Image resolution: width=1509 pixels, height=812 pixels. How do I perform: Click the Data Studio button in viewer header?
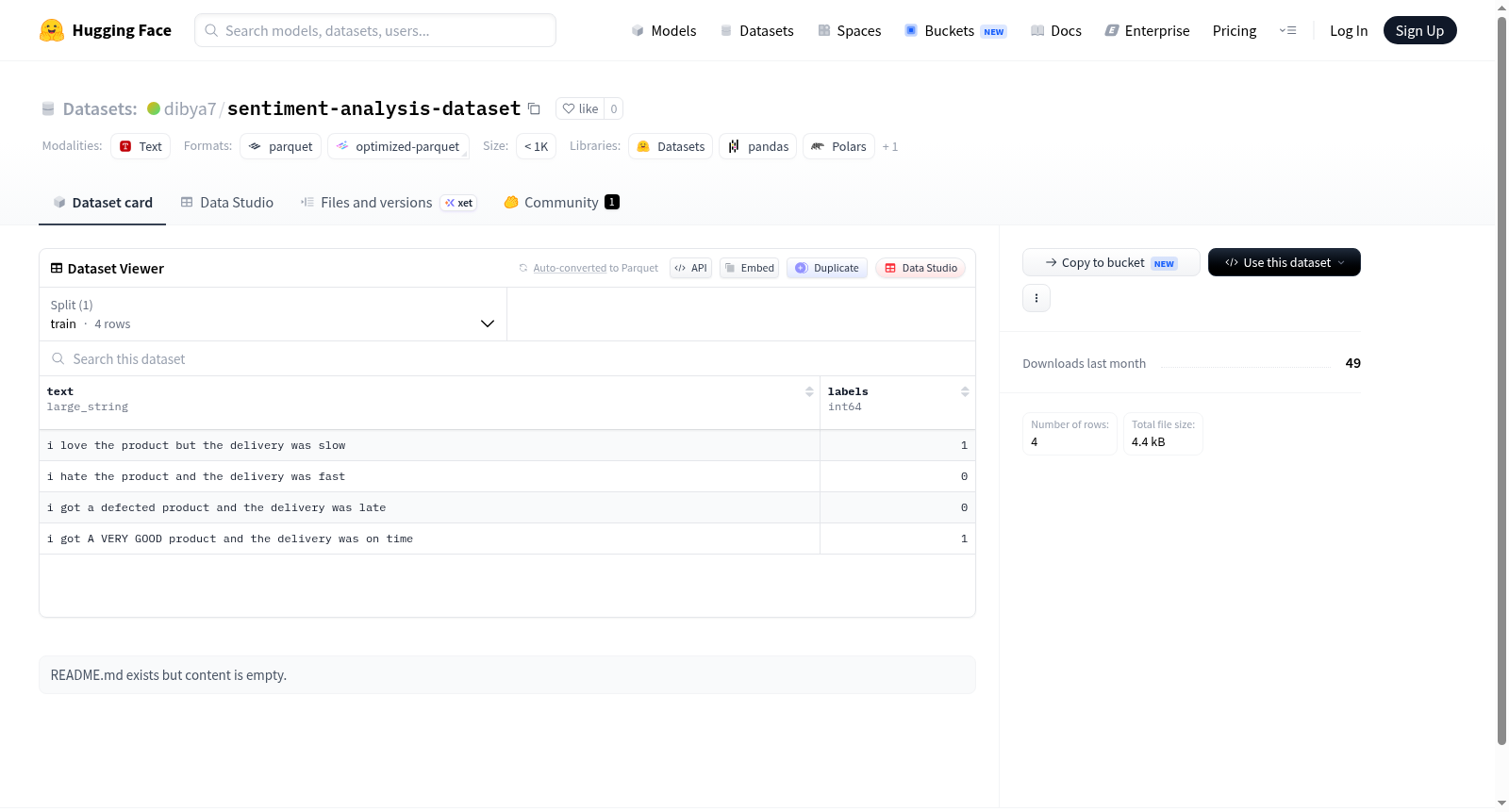920,268
